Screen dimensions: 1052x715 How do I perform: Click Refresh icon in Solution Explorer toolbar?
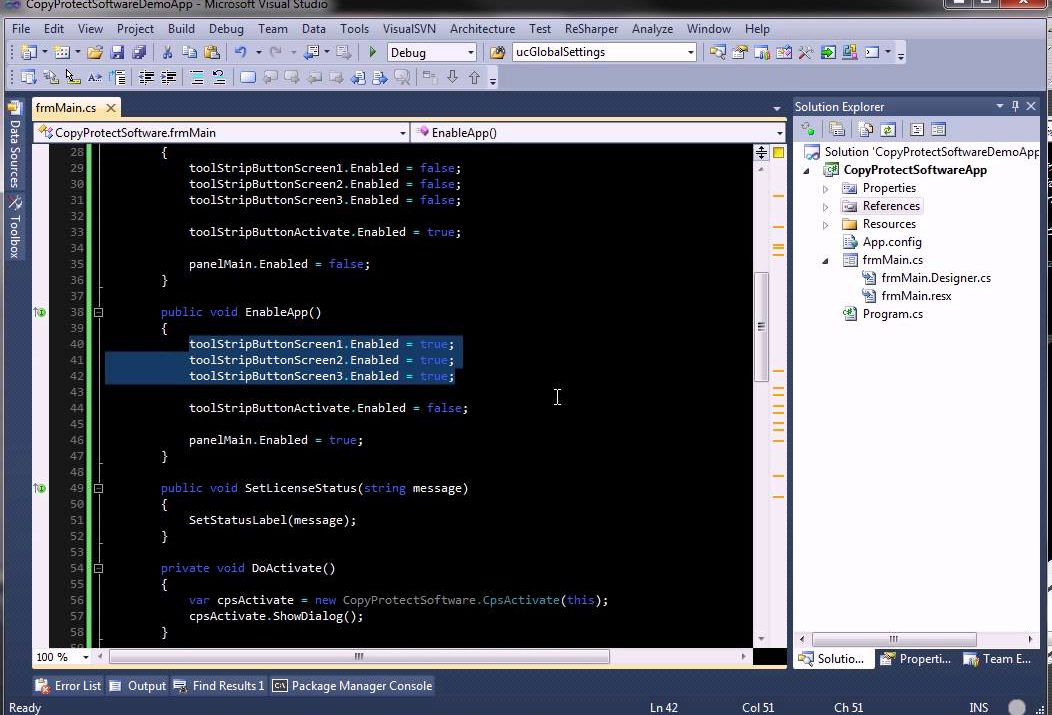[x=887, y=129]
